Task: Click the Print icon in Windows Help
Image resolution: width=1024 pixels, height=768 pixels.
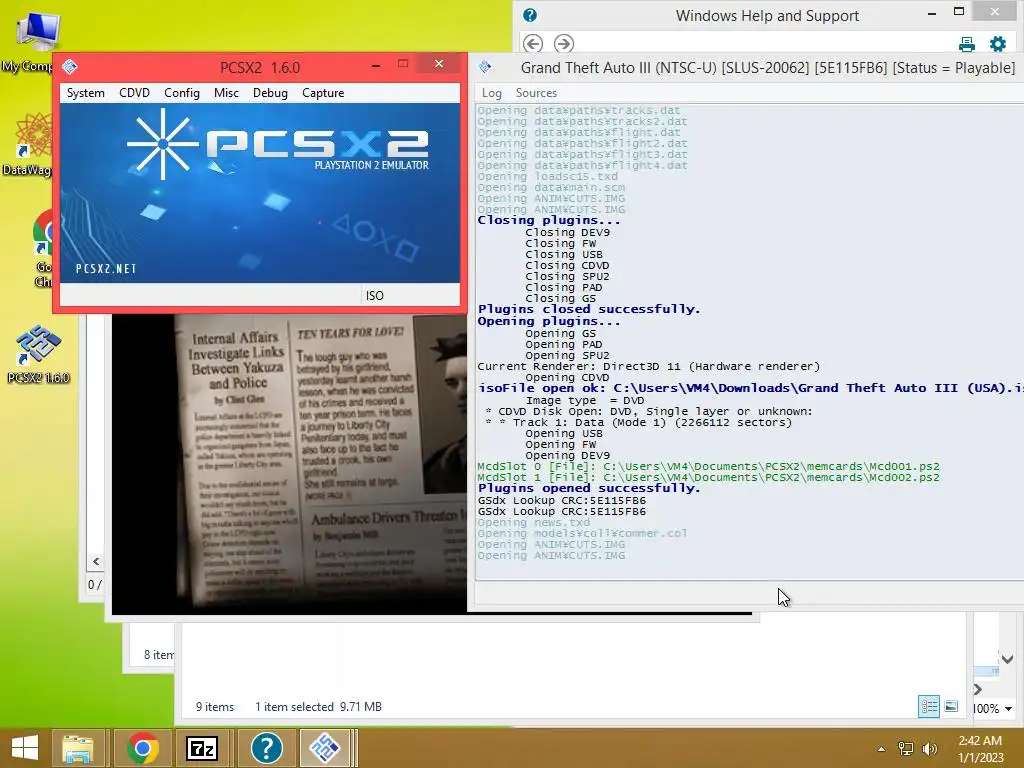Action: [x=967, y=44]
